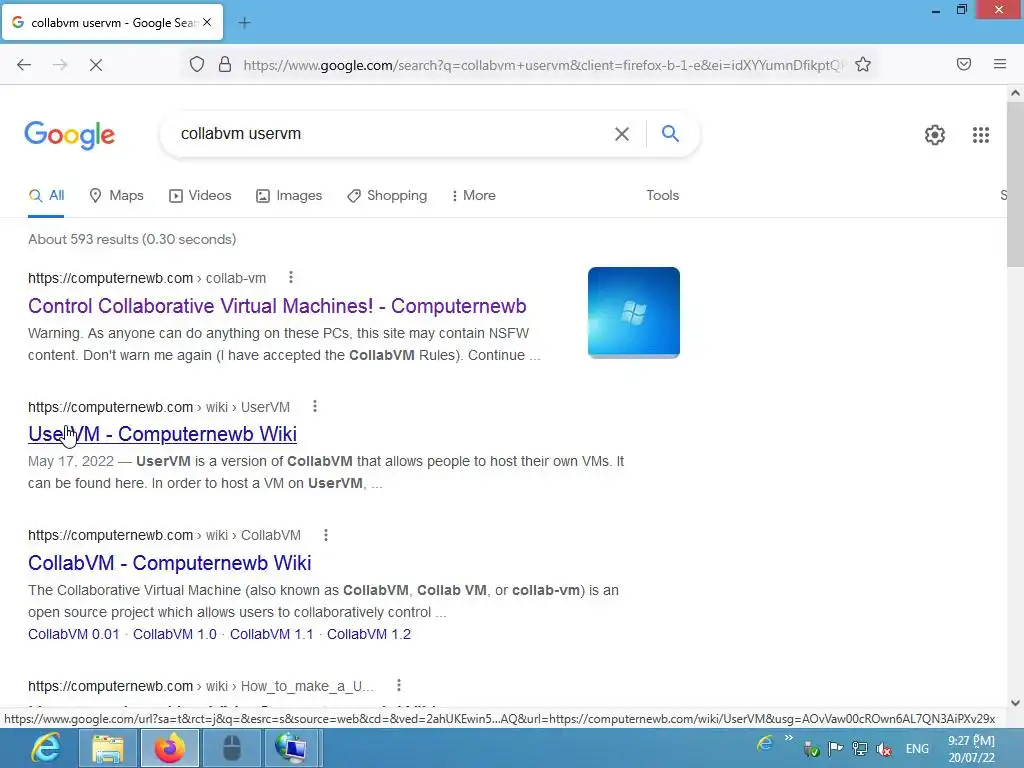Click into the Google search field

click(x=392, y=134)
